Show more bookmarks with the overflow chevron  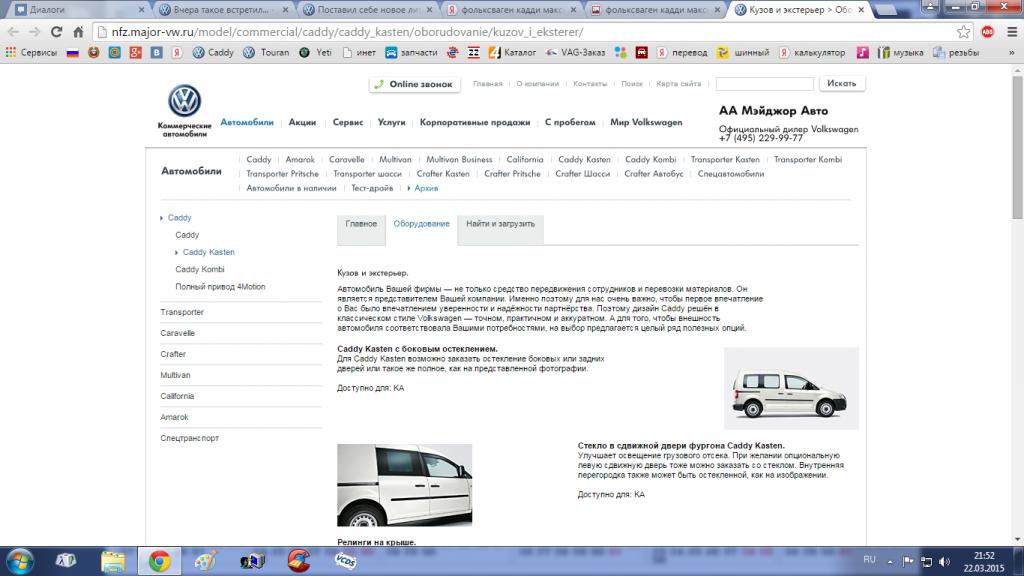pyautogui.click(x=1012, y=52)
